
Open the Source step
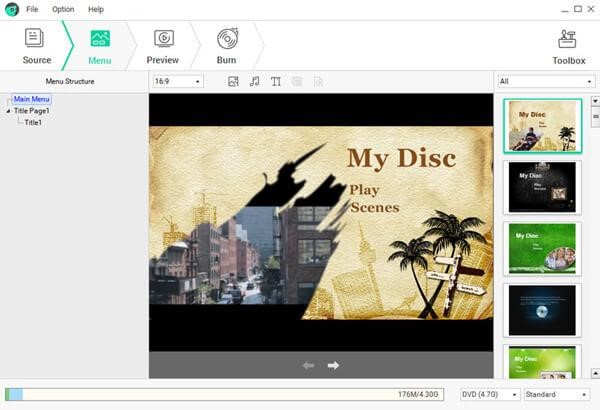pos(36,45)
